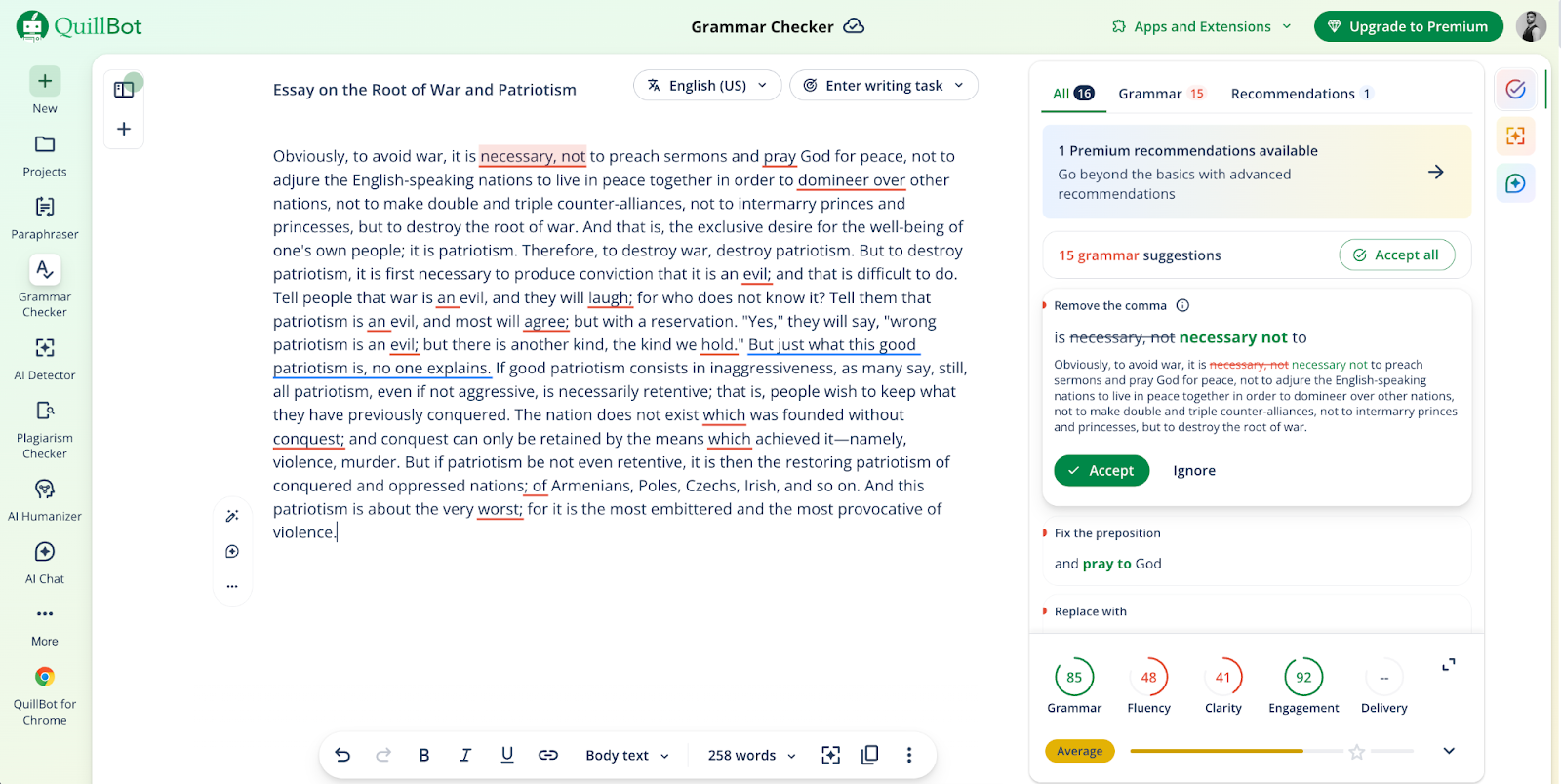This screenshot has height=784, width=1561.
Task: Open the Paraphraser tool
Action: coord(45,217)
